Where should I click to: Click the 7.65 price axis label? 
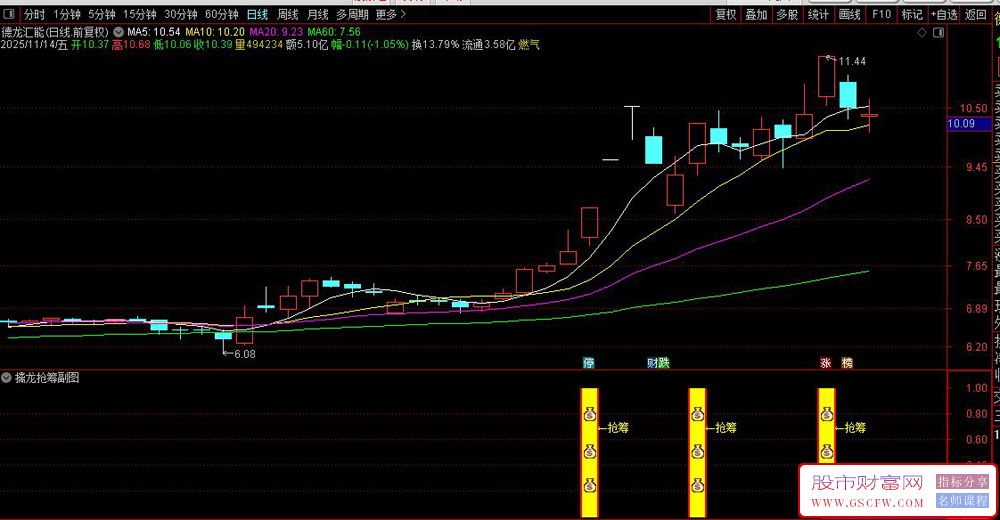[976, 266]
